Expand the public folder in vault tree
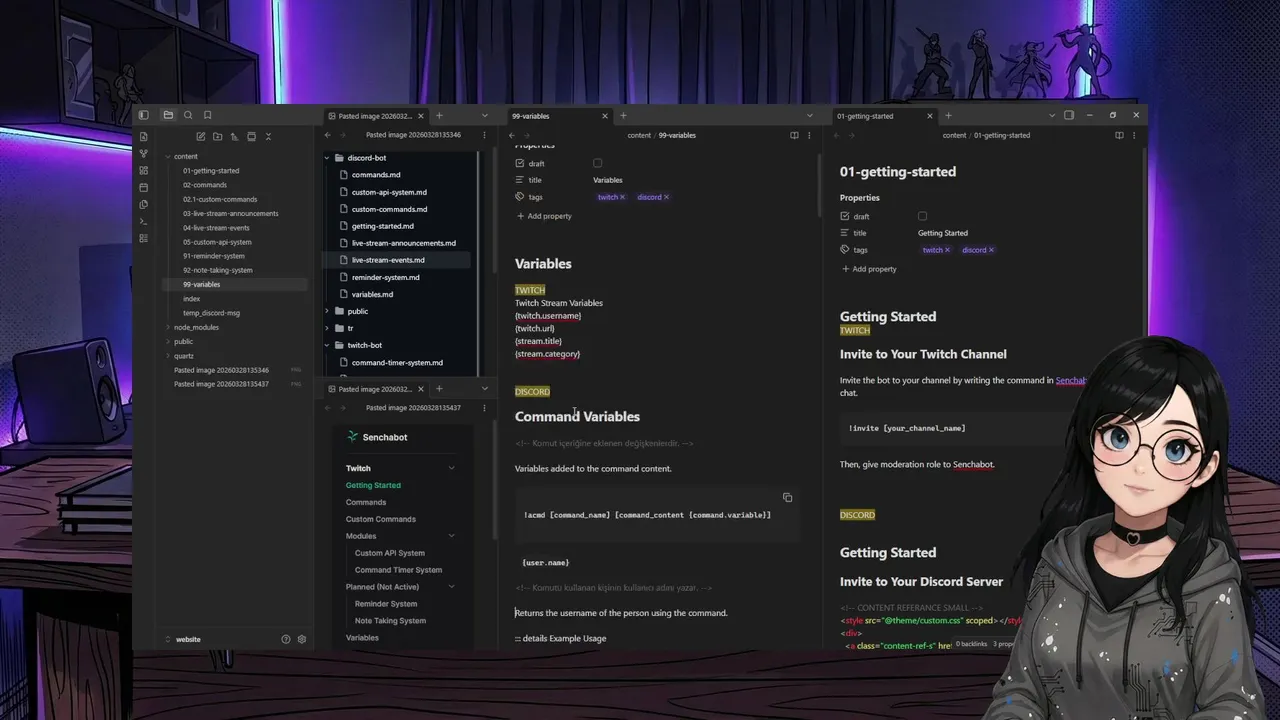Screen dimensions: 1280x720 [x=168, y=341]
